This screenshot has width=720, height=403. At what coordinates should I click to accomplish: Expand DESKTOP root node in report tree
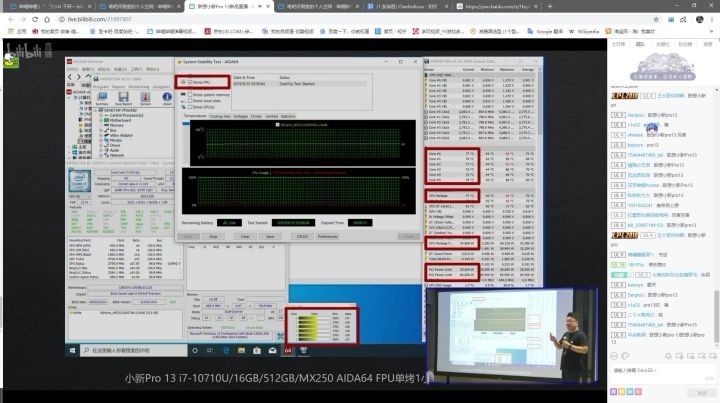pos(96,111)
